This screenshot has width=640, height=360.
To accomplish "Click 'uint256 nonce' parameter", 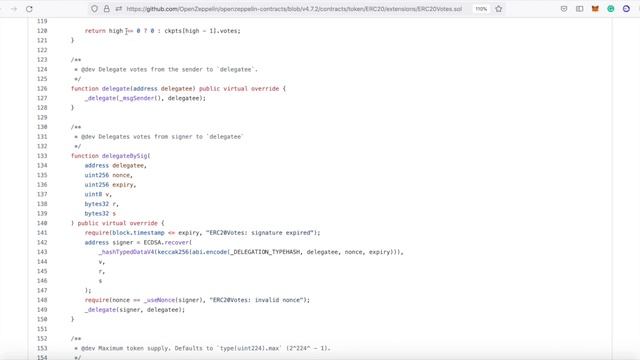I will click(x=107, y=175).
